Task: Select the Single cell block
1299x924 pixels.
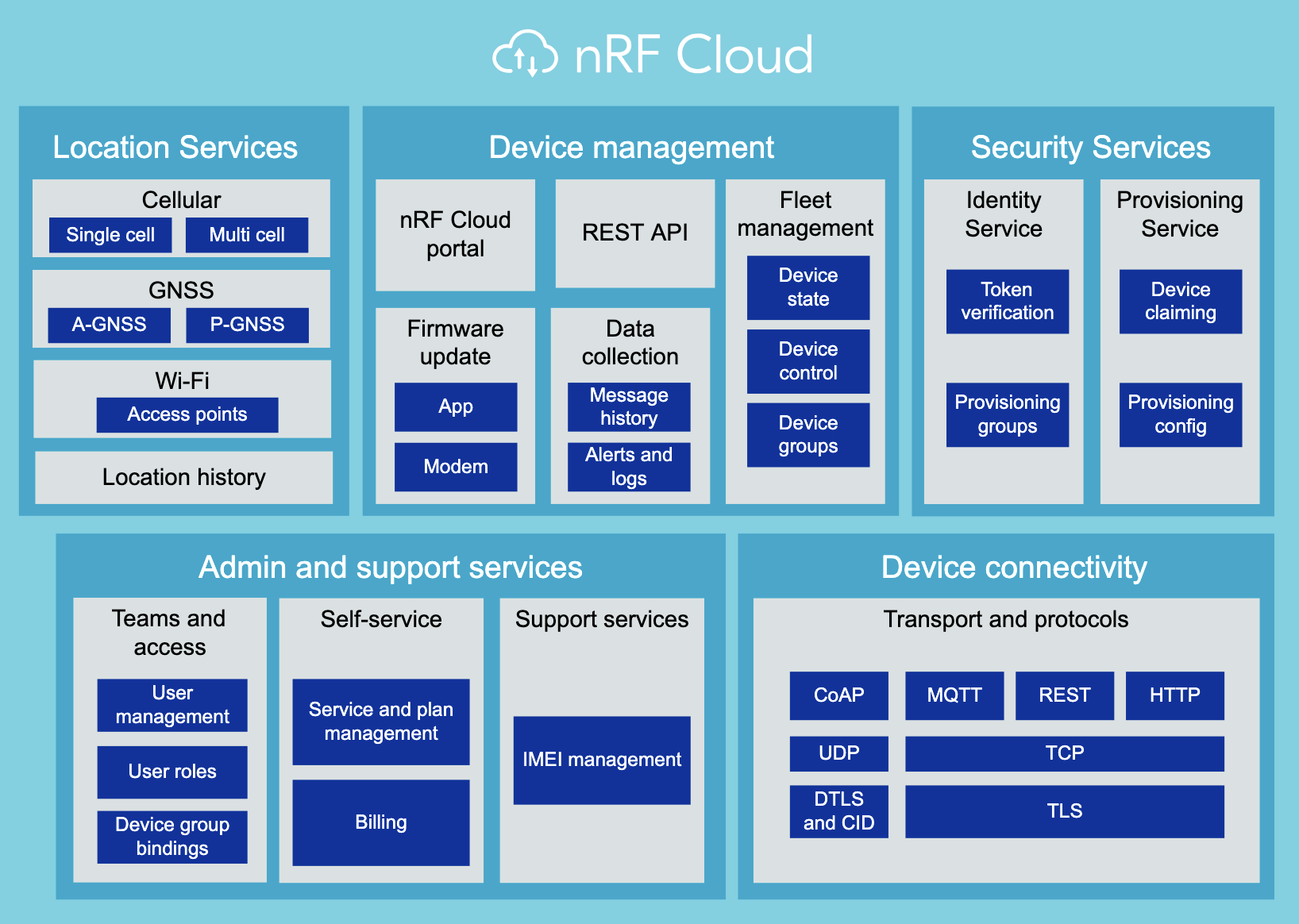Action: click(110, 235)
